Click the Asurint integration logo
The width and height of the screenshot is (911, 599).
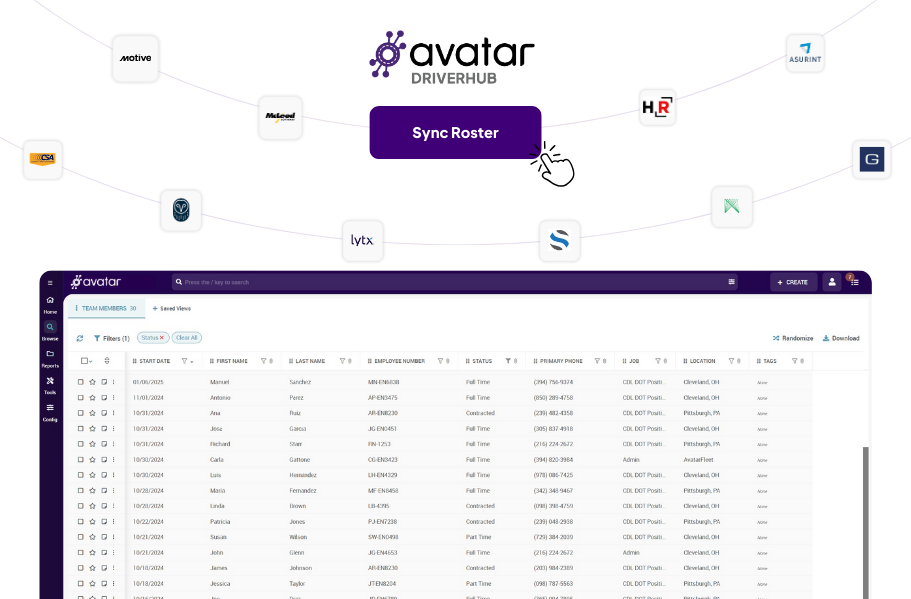tap(805, 53)
